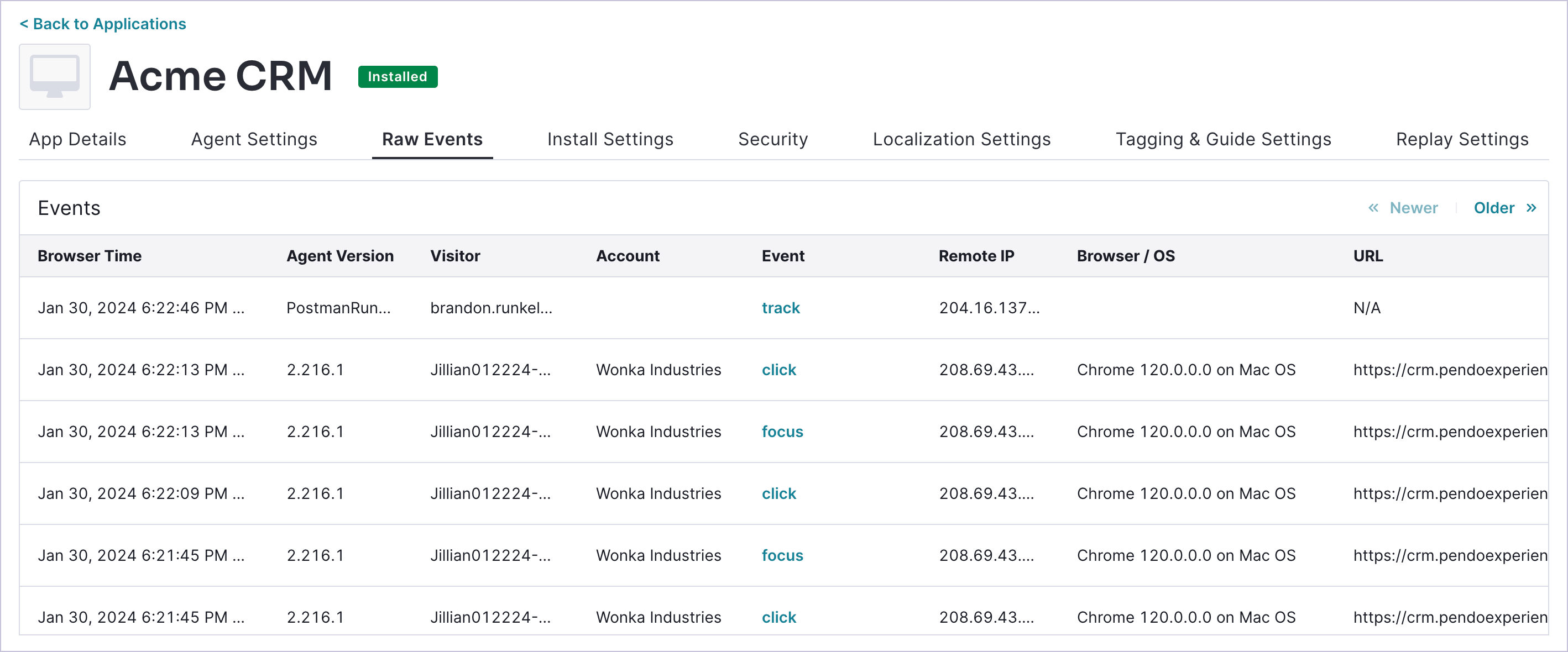Click the Agent Version column header

pos(339,256)
